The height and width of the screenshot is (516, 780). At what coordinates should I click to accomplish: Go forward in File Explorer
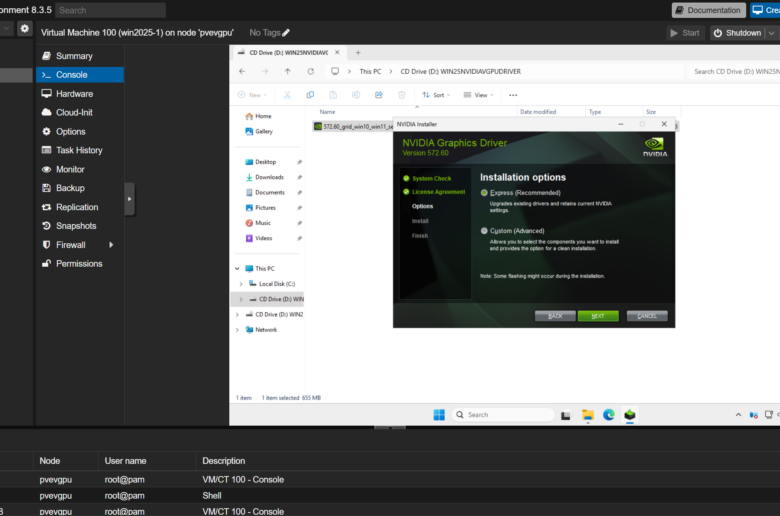pos(265,71)
